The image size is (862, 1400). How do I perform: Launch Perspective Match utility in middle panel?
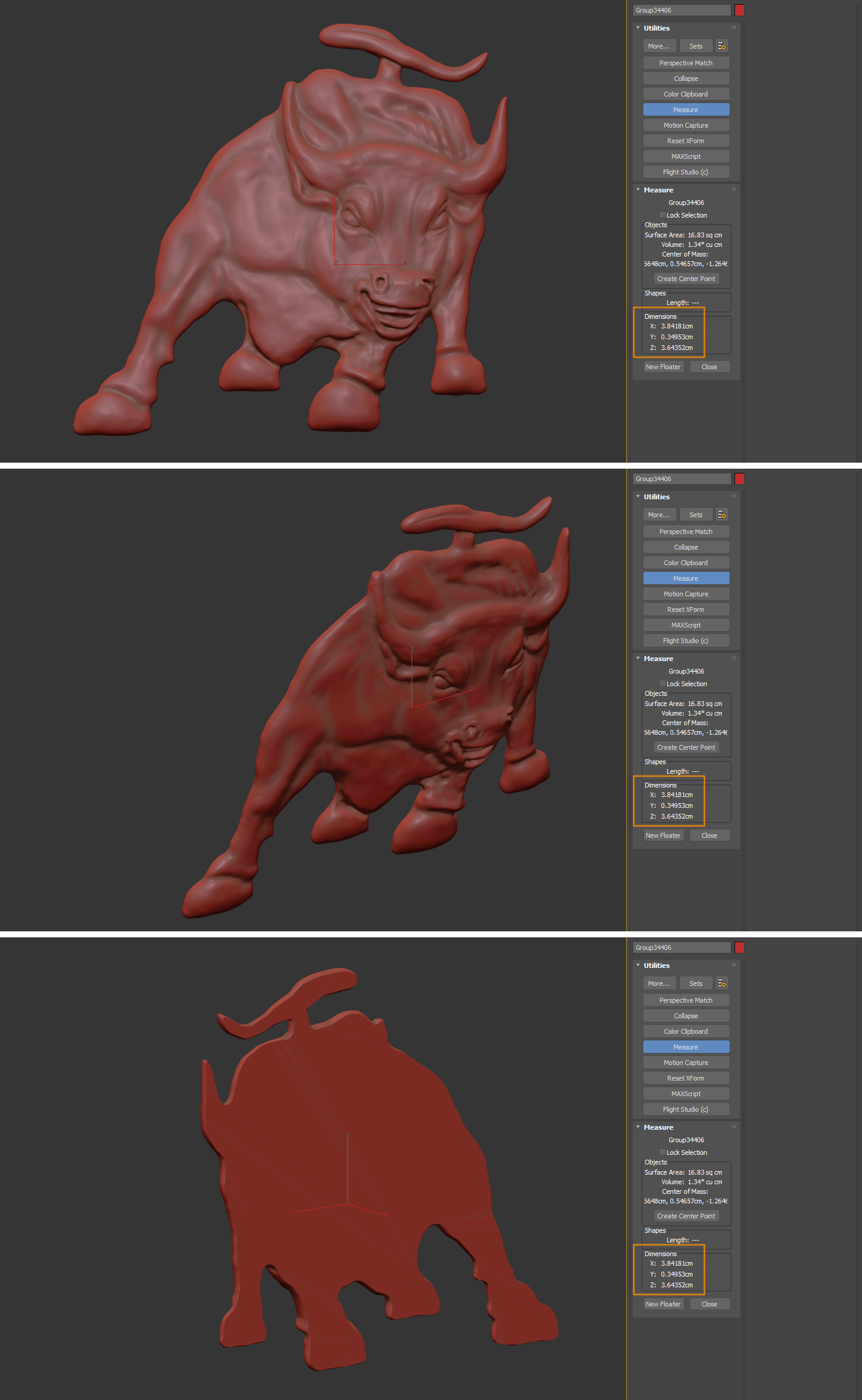point(686,532)
